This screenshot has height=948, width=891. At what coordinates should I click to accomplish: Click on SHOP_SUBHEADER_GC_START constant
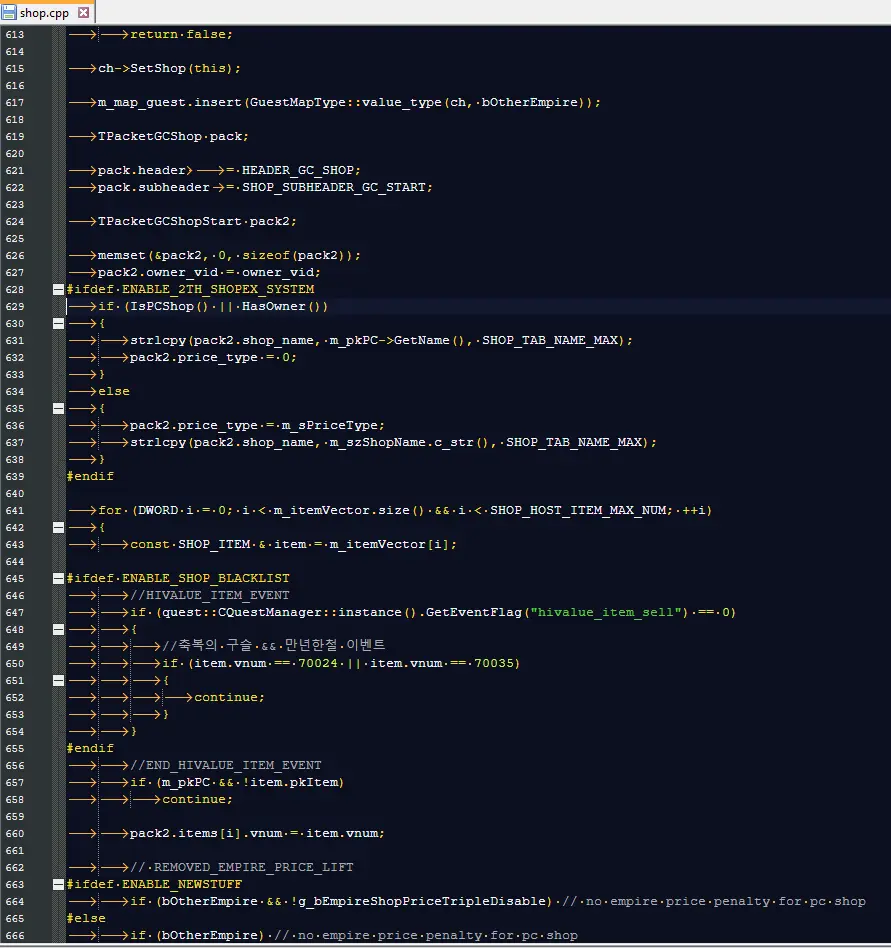334,187
